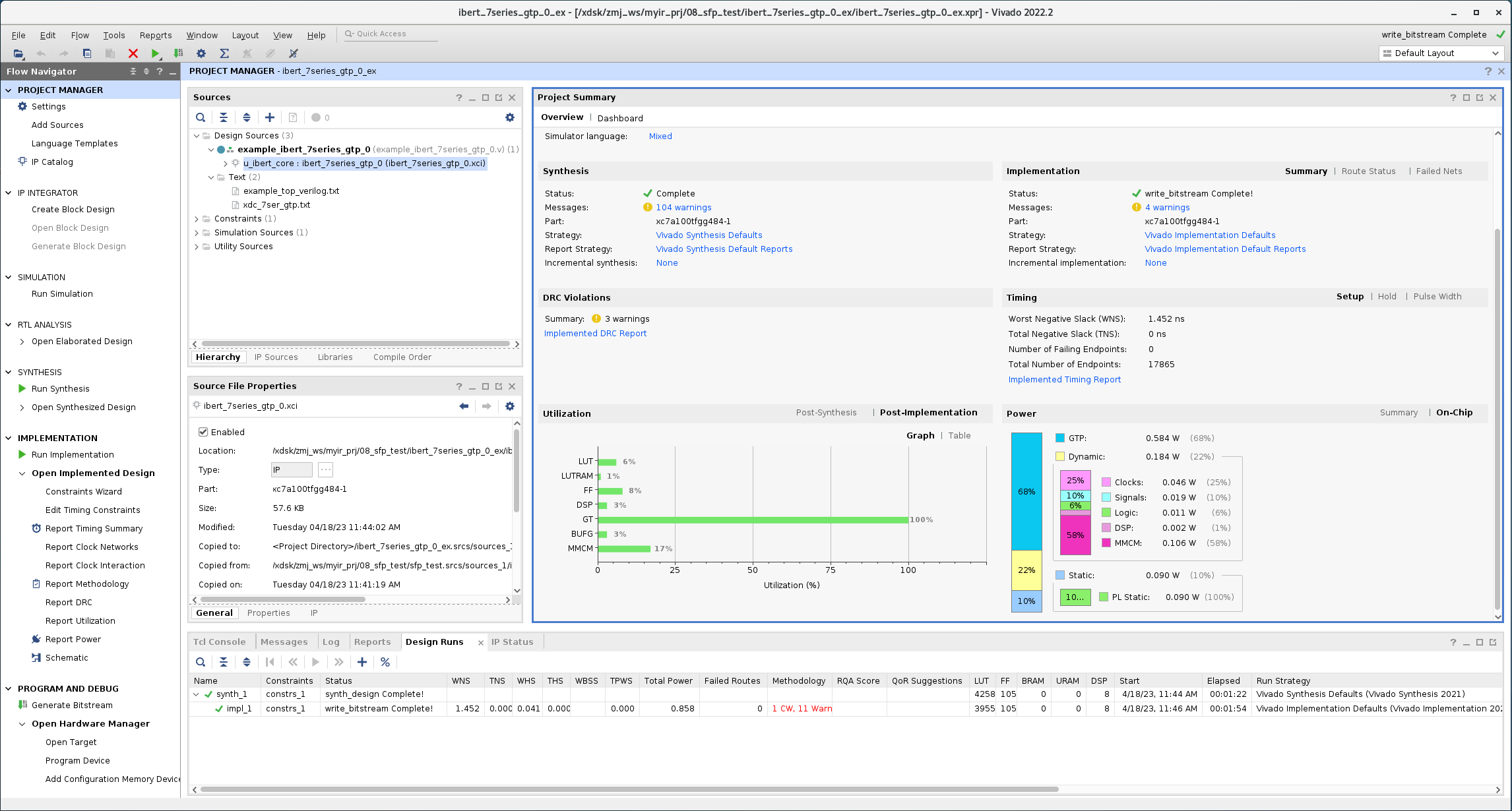Image resolution: width=1512 pixels, height=811 pixels.
Task: Click the 4 warnings implementation link
Action: point(1167,208)
